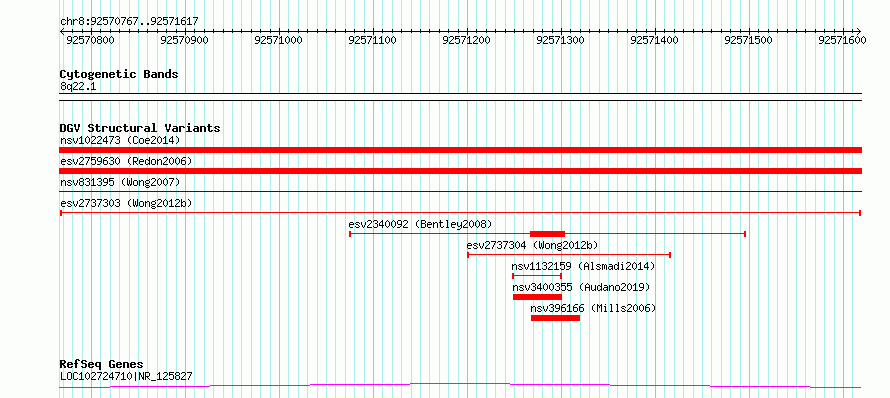Click the nsv396166 red bar
Image resolution: width=890 pixels, height=398 pixels.
pyautogui.click(x=555, y=318)
